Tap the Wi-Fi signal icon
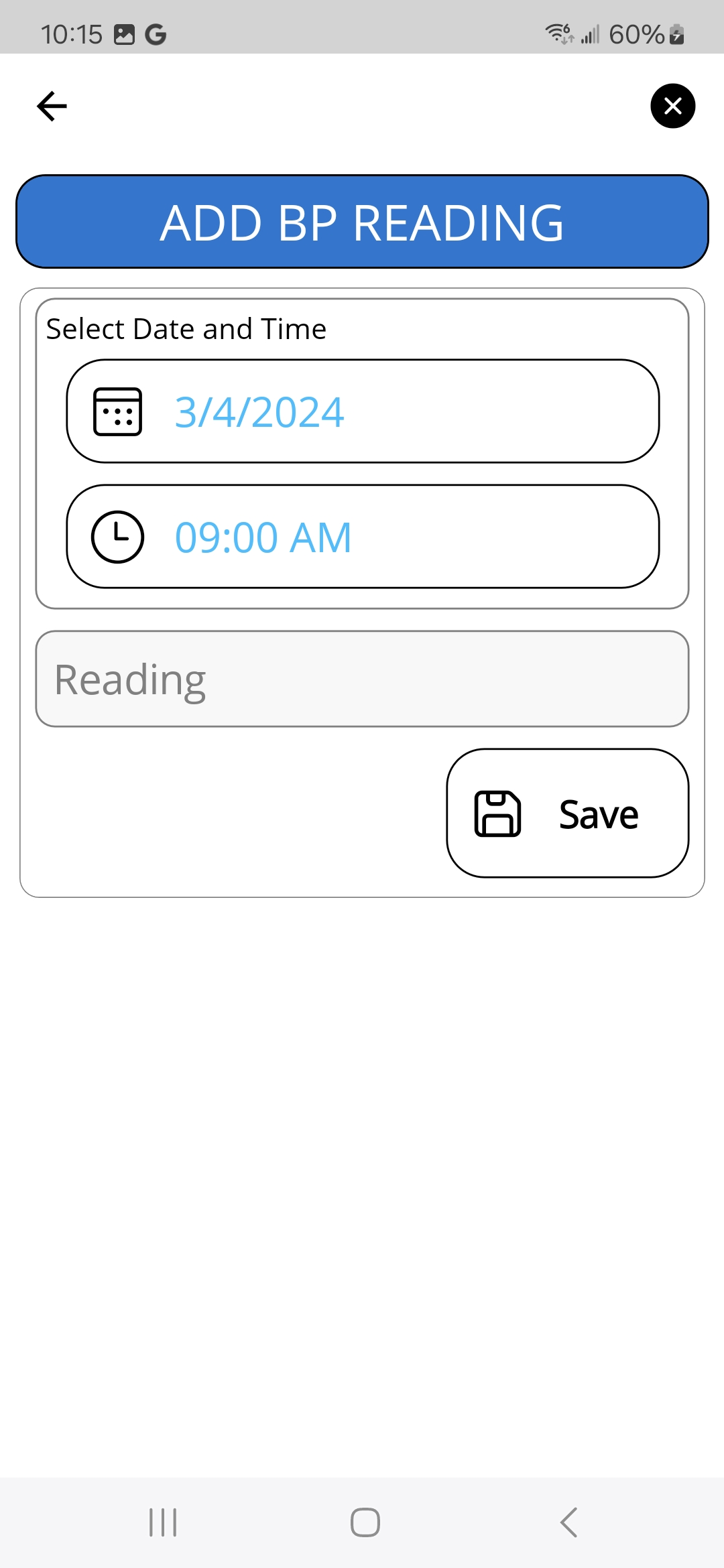 click(559, 34)
